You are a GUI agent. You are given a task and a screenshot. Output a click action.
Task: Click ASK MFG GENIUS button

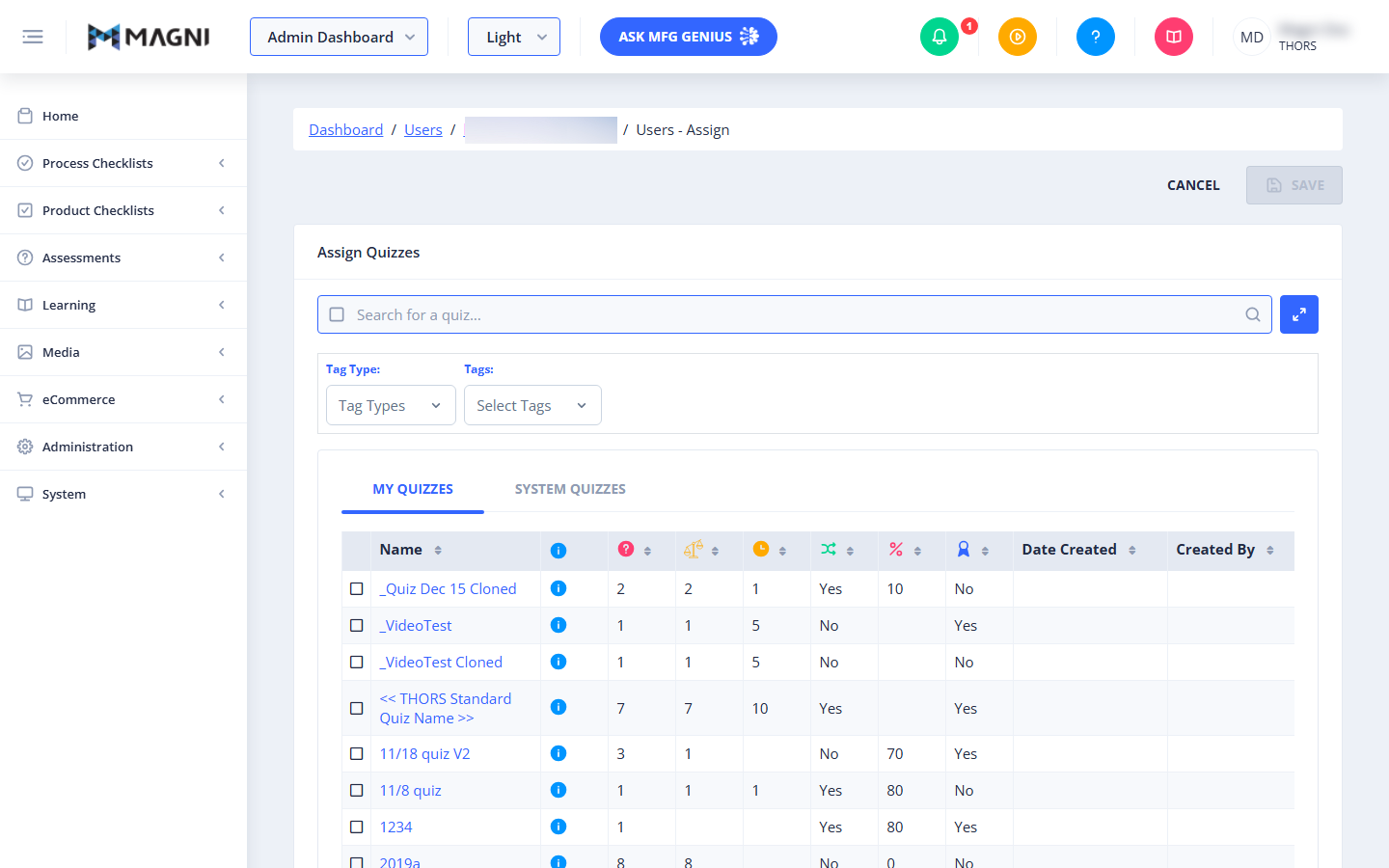tap(689, 37)
